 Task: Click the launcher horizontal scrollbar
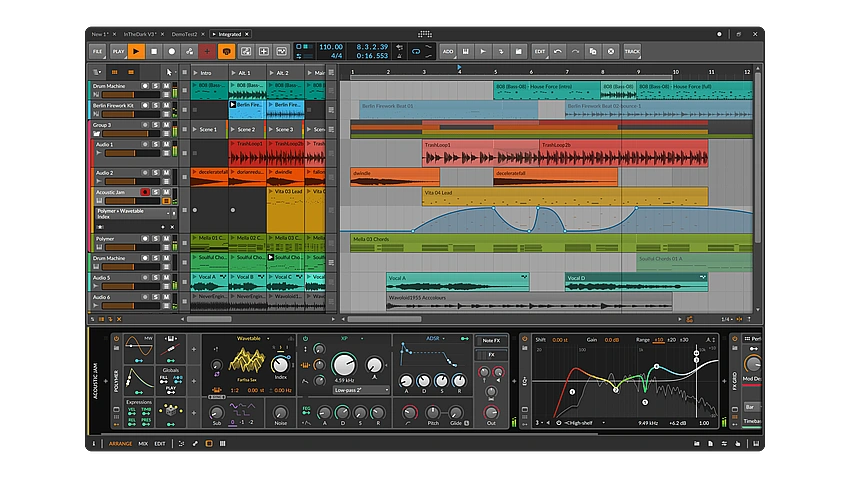[x=209, y=319]
